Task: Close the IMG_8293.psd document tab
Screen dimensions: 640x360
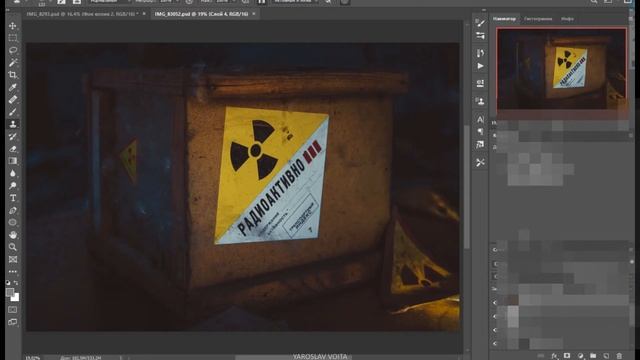Action: [144, 14]
